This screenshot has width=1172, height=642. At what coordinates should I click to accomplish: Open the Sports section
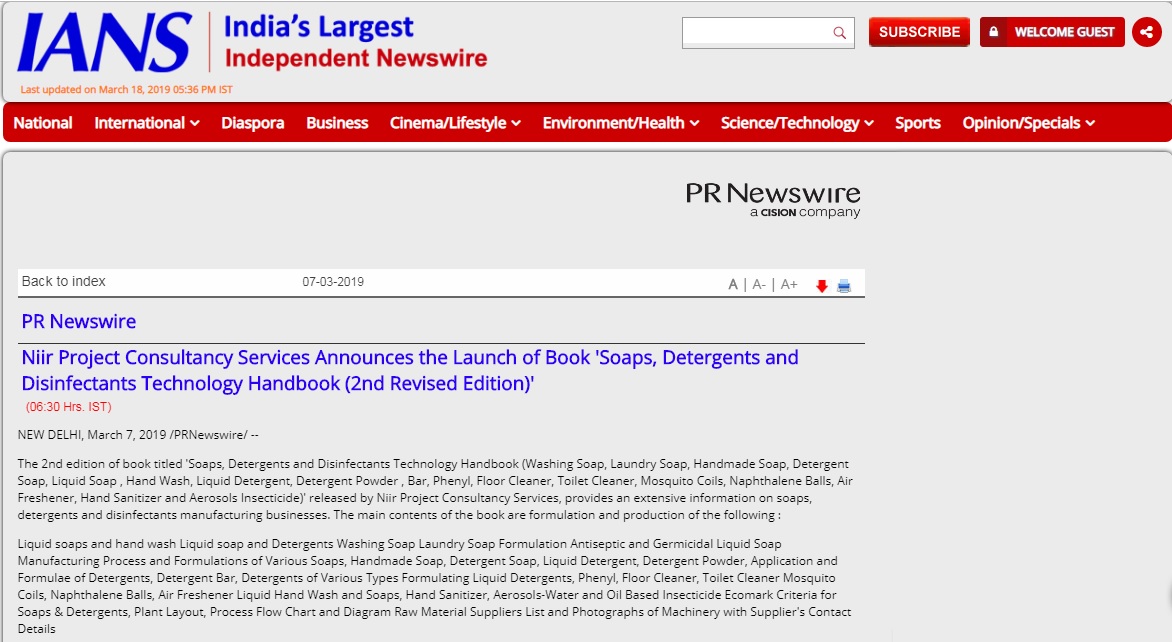pos(918,123)
